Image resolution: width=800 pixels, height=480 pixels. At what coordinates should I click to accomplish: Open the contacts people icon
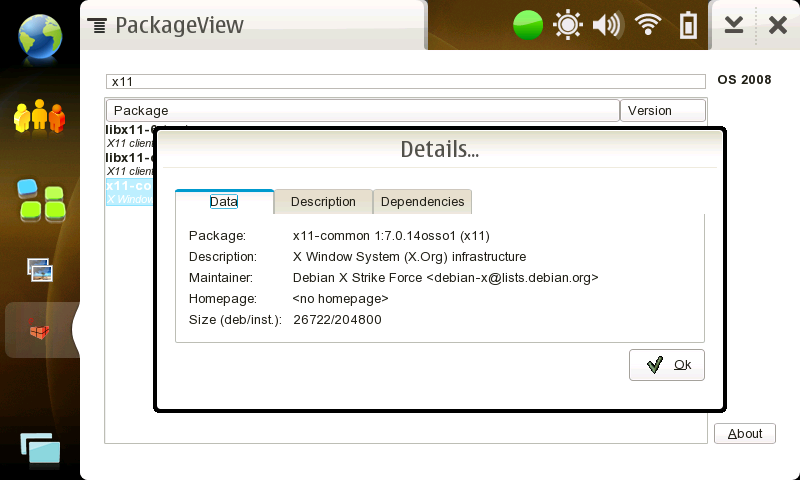tap(40, 117)
